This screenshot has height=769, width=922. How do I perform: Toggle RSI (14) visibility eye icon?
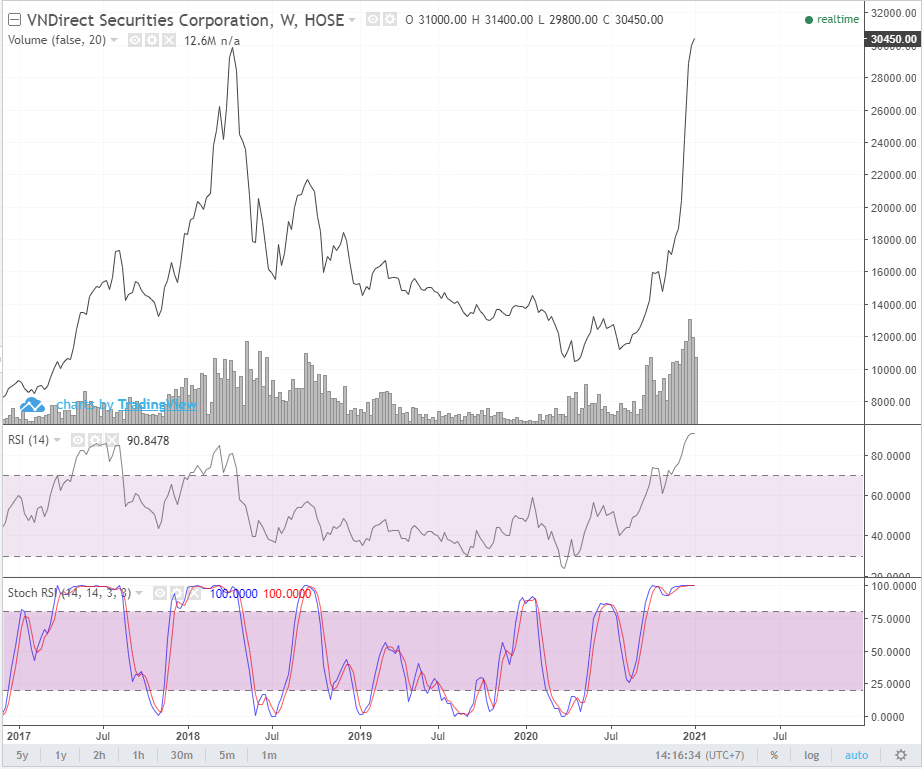(x=78, y=440)
